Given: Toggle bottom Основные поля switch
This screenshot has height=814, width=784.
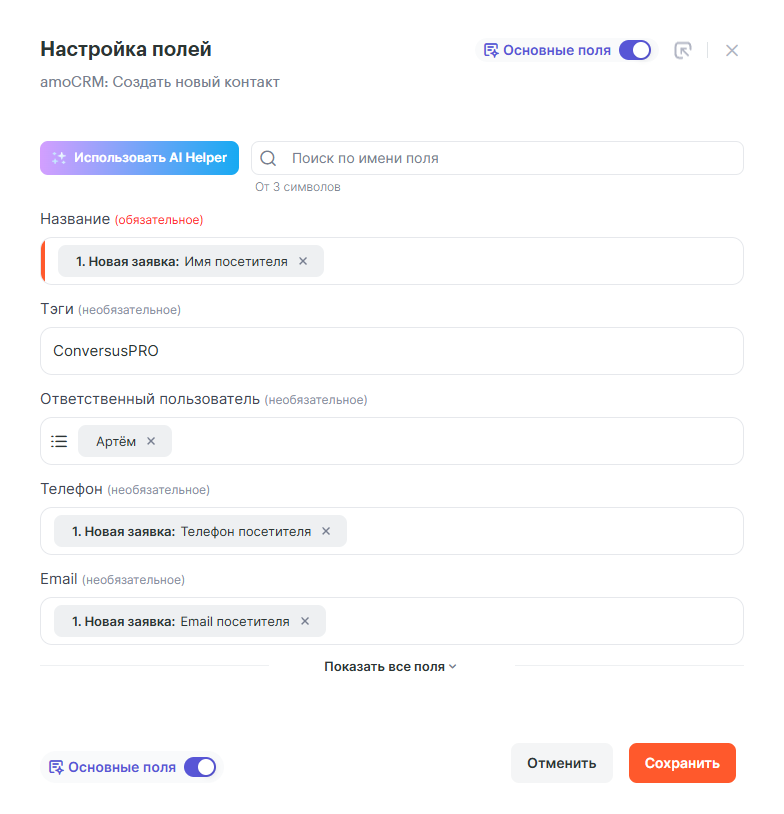Looking at the screenshot, I should pyautogui.click(x=200, y=767).
